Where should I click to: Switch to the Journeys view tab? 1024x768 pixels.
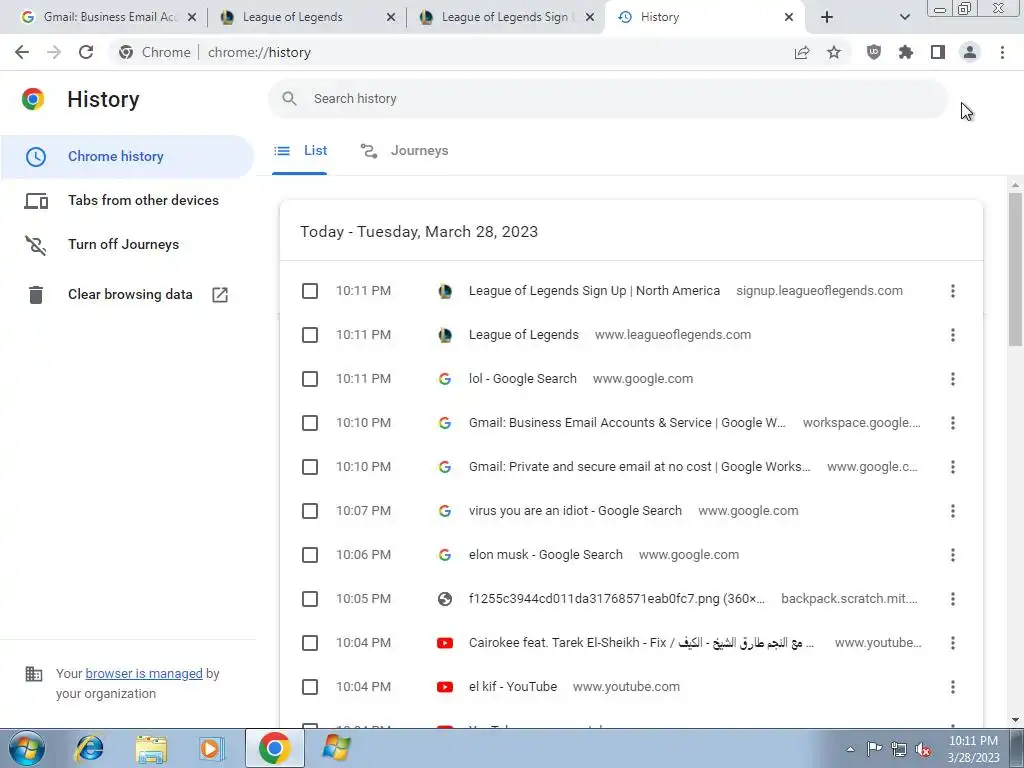point(405,151)
